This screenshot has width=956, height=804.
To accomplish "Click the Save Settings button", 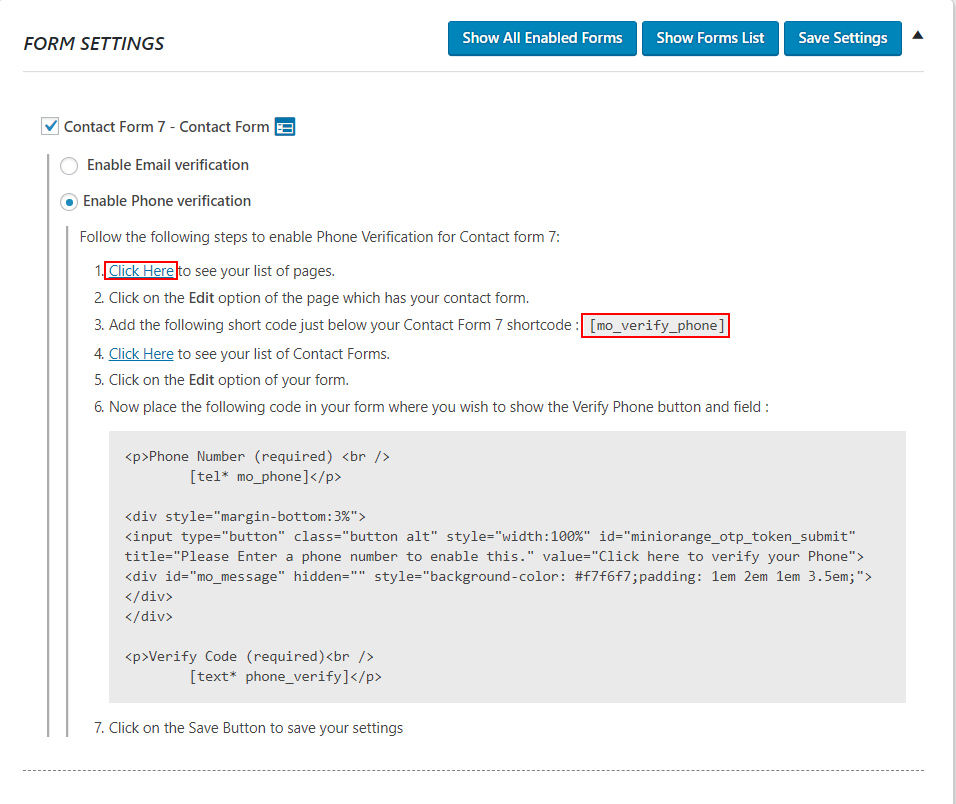I will (x=843, y=38).
